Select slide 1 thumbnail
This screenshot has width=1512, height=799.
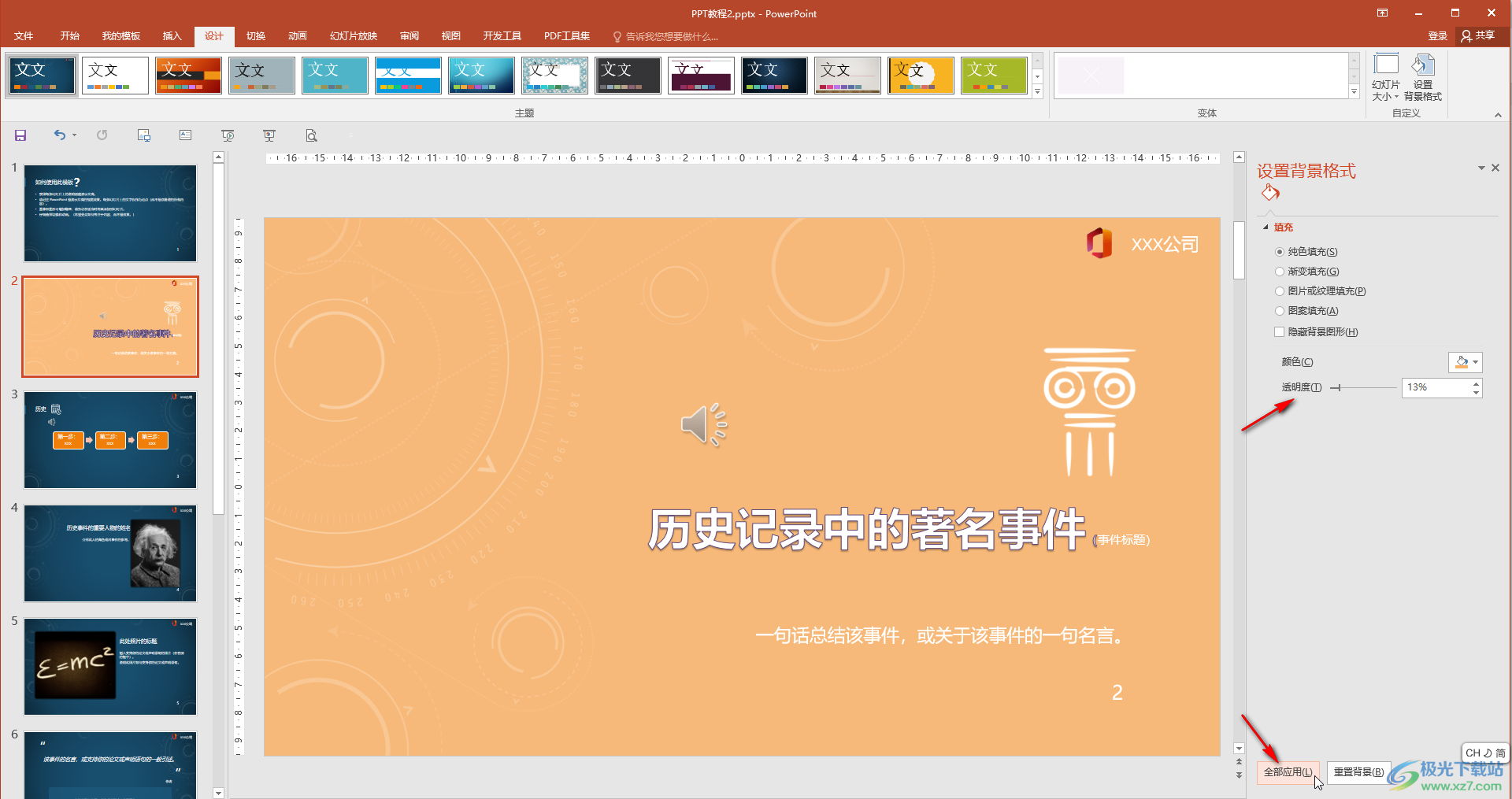(110, 213)
